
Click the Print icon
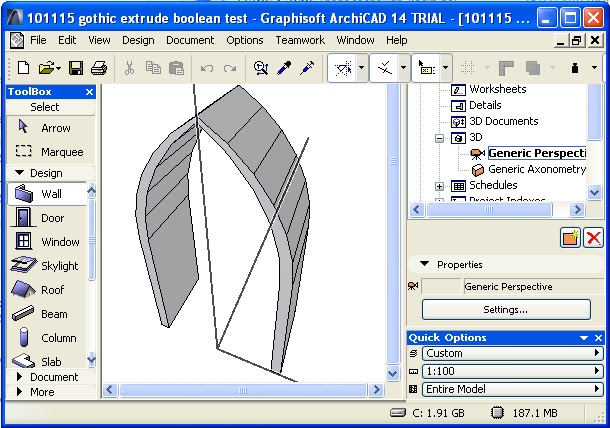pyautogui.click(x=99, y=68)
